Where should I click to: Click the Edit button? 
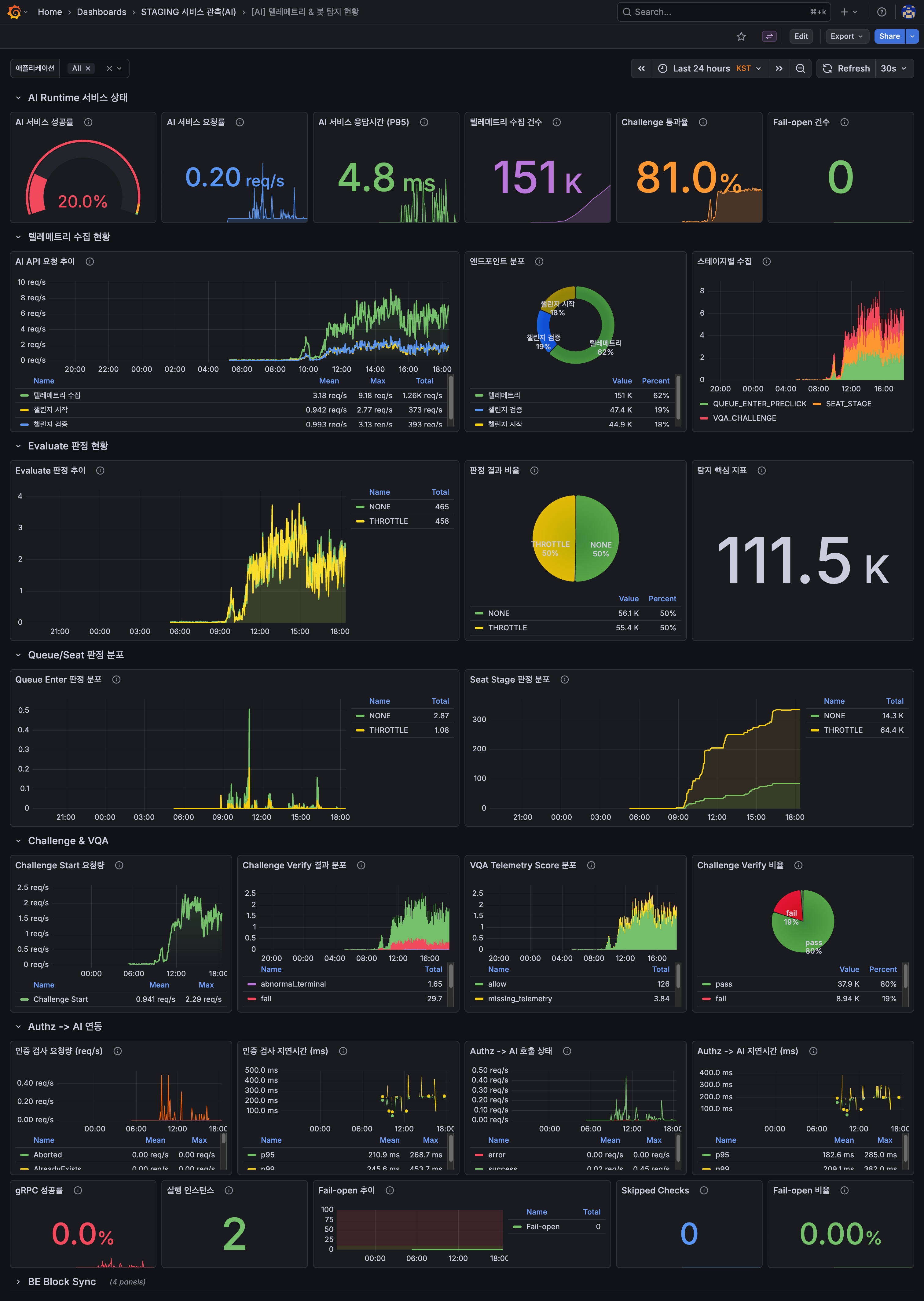click(x=801, y=36)
